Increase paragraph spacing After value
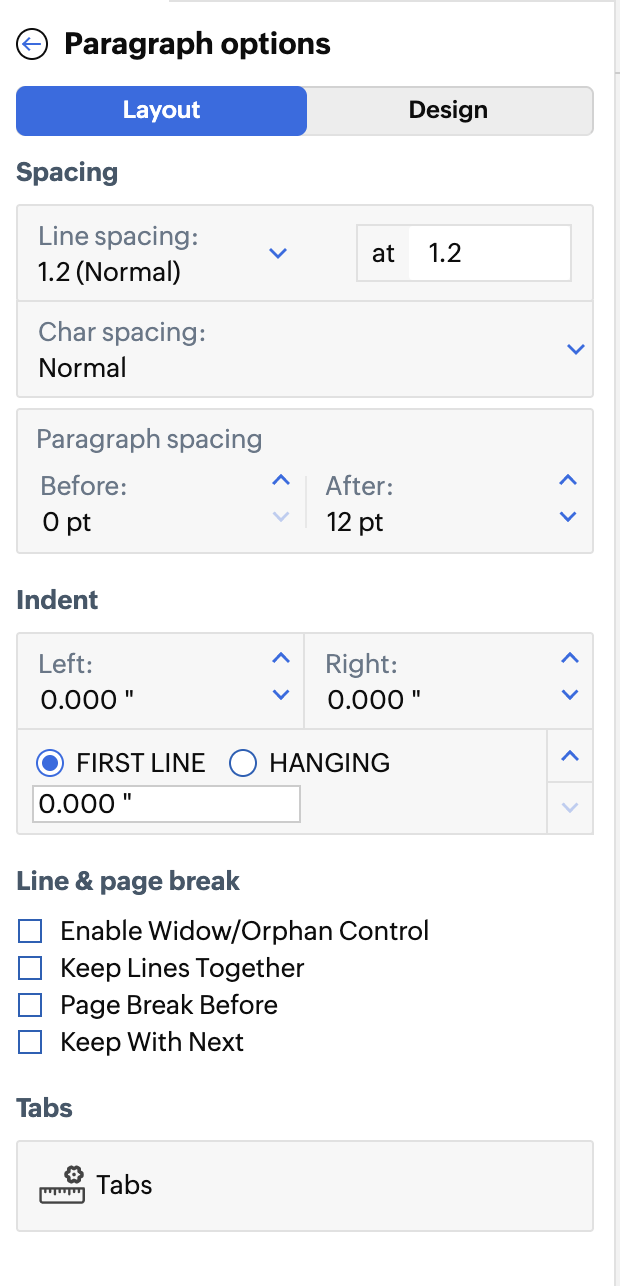Screen dimensions: 620x1286 coord(568,481)
